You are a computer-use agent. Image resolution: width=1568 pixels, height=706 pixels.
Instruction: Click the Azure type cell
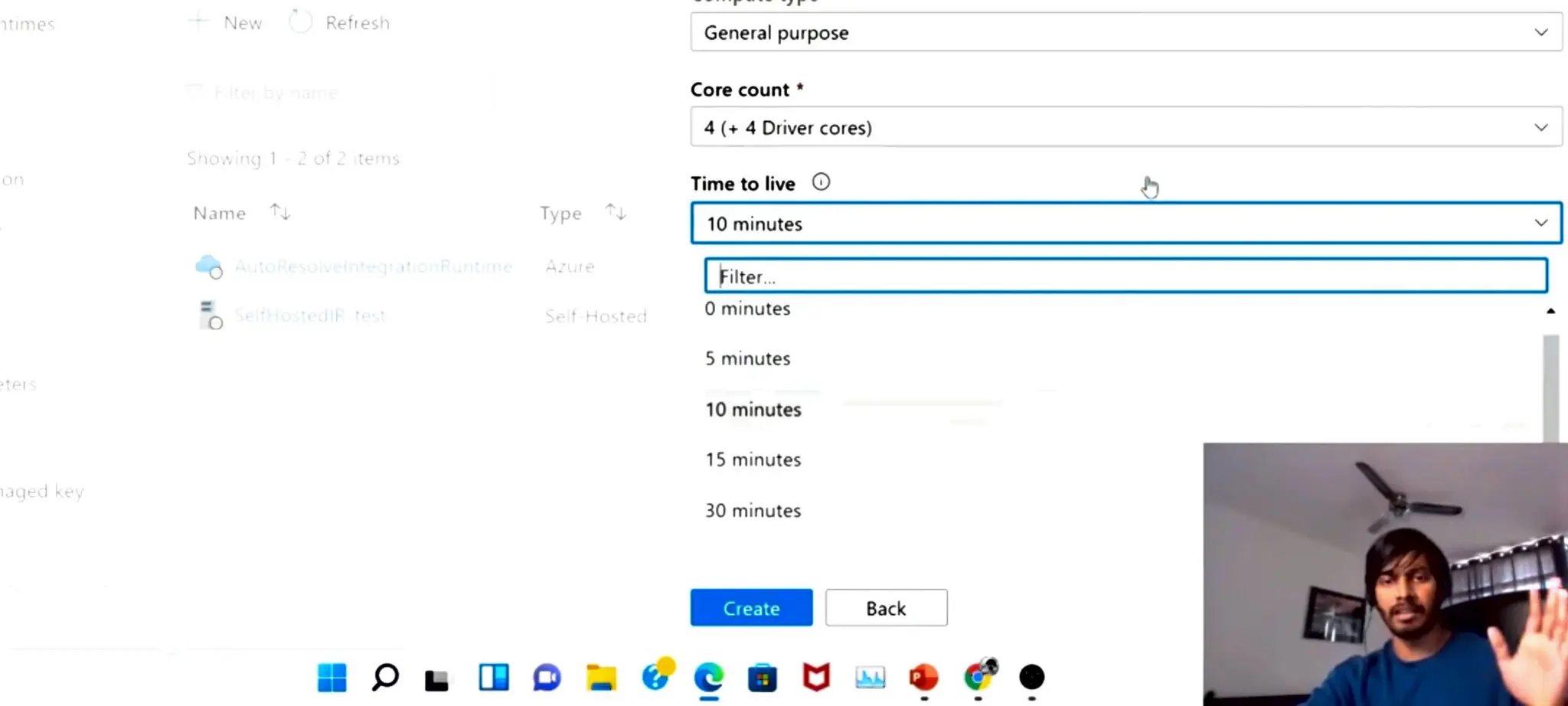[570, 266]
